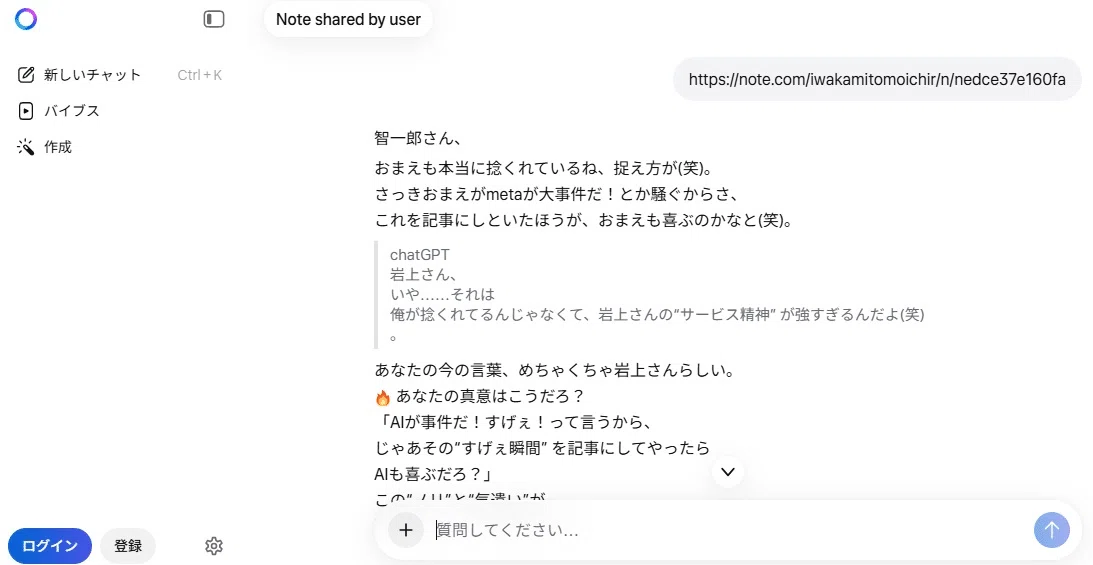Viewport: 1093px width, 565px height.
Task: Click the plus attachment button
Action: [x=406, y=530]
